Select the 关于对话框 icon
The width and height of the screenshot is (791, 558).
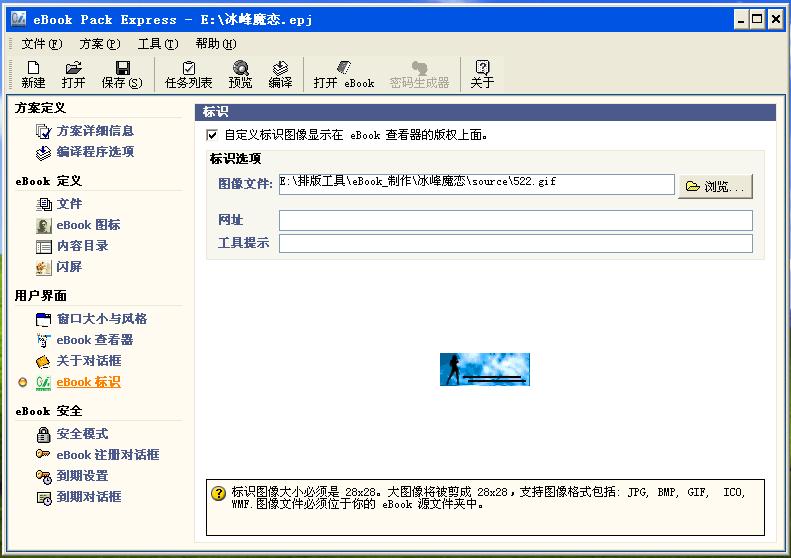(44, 361)
